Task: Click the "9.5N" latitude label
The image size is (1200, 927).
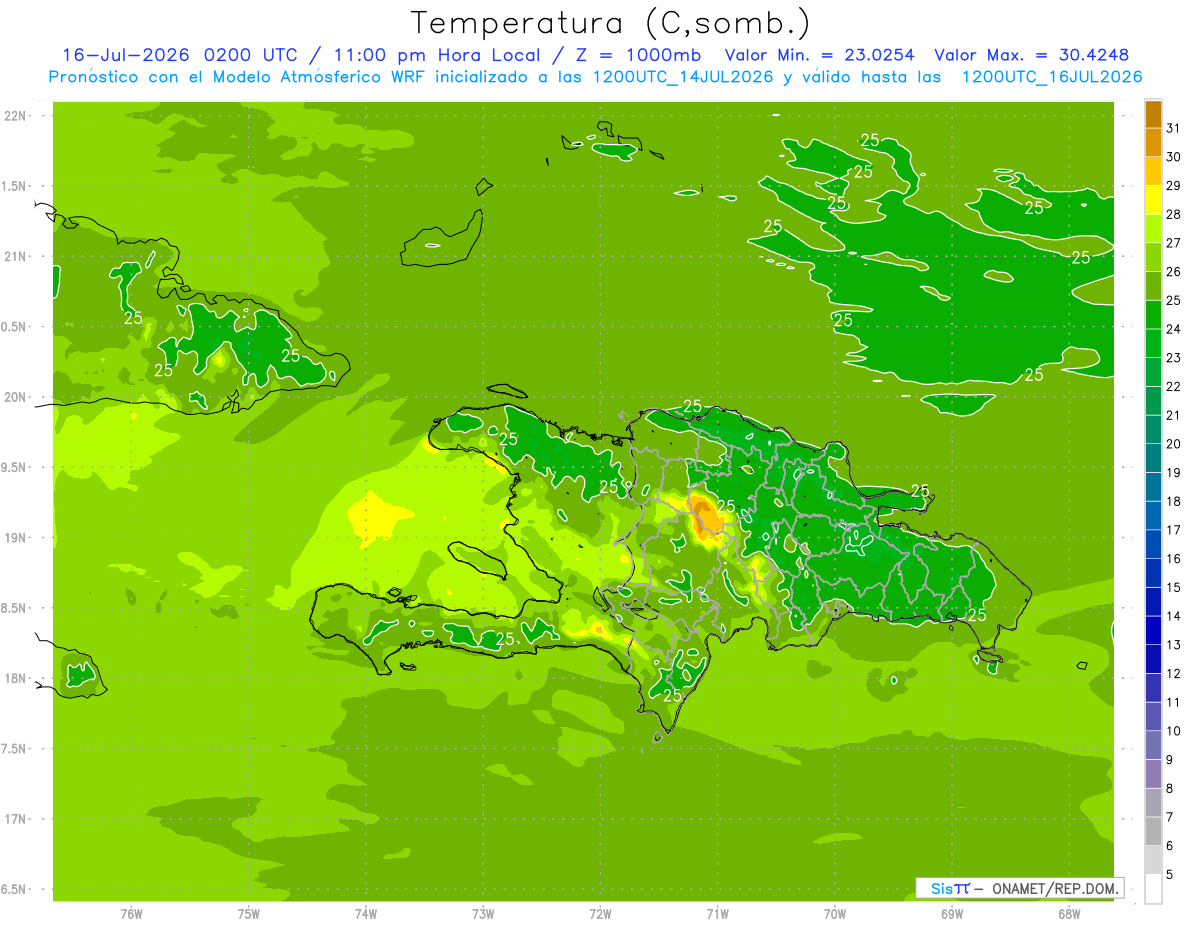Action: (x=16, y=468)
